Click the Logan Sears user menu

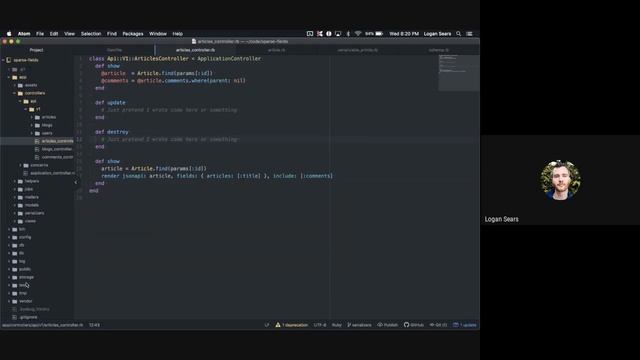click(437, 34)
